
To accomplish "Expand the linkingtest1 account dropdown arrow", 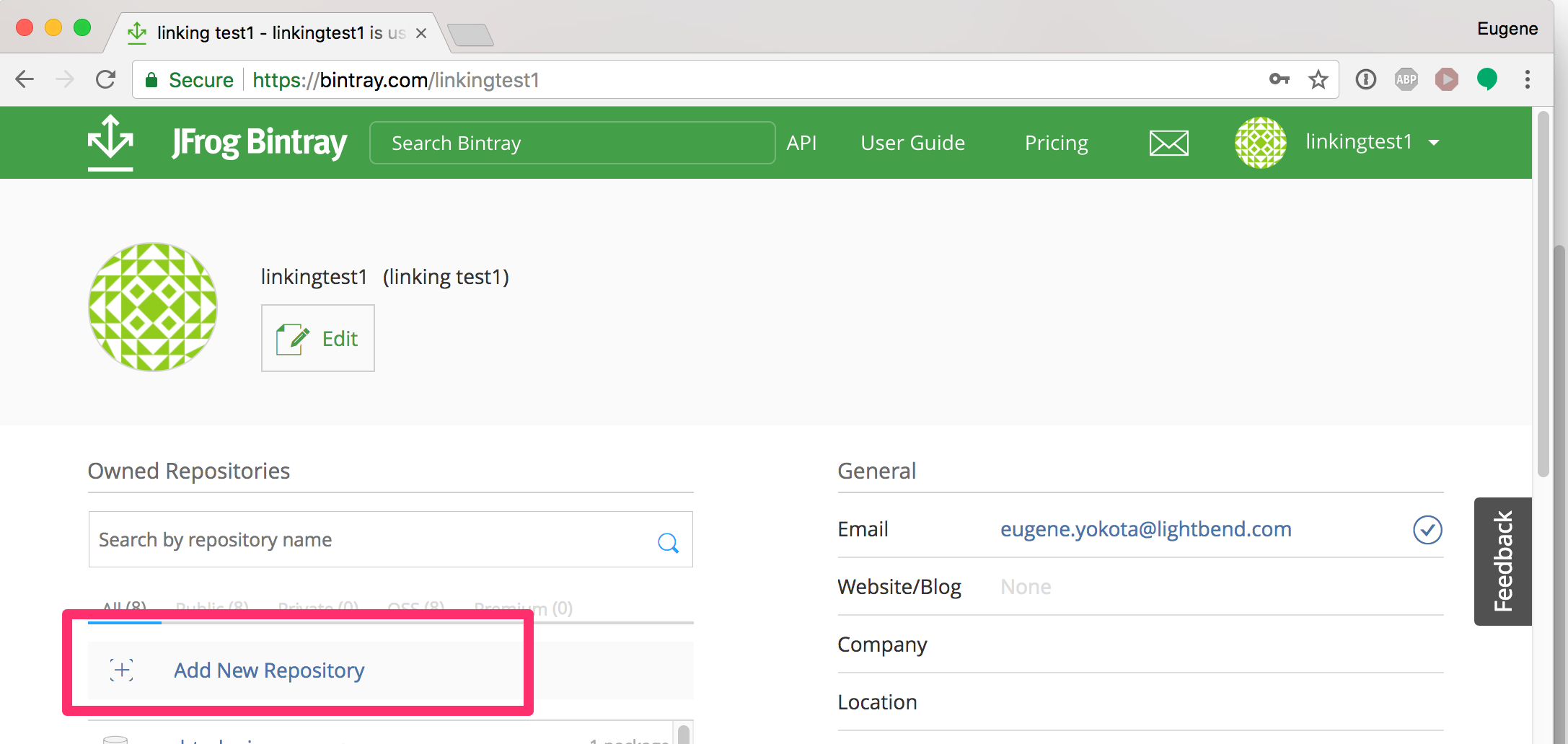I will pyautogui.click(x=1434, y=143).
